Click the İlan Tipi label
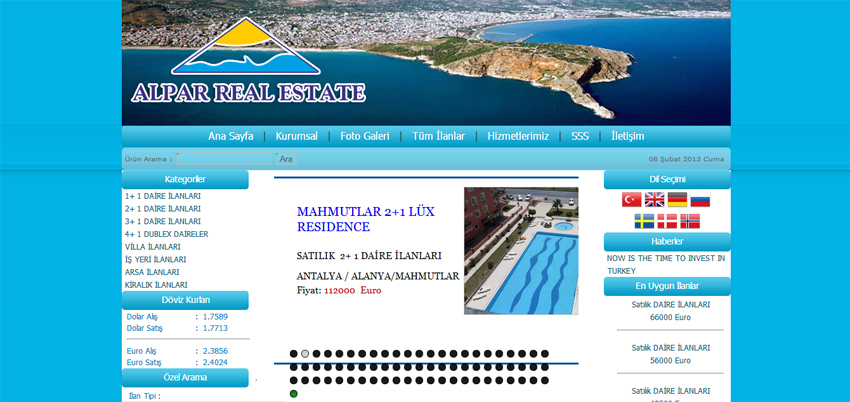 tap(145, 397)
